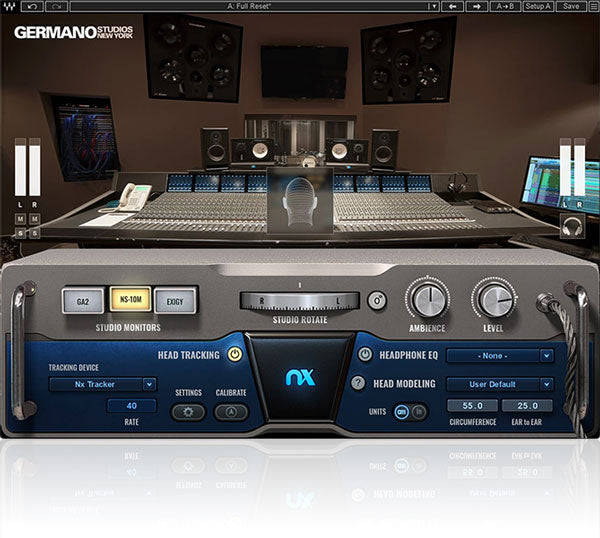This screenshot has height=538, width=600.
Task: Click the Circumference field 55.0
Action: (473, 406)
